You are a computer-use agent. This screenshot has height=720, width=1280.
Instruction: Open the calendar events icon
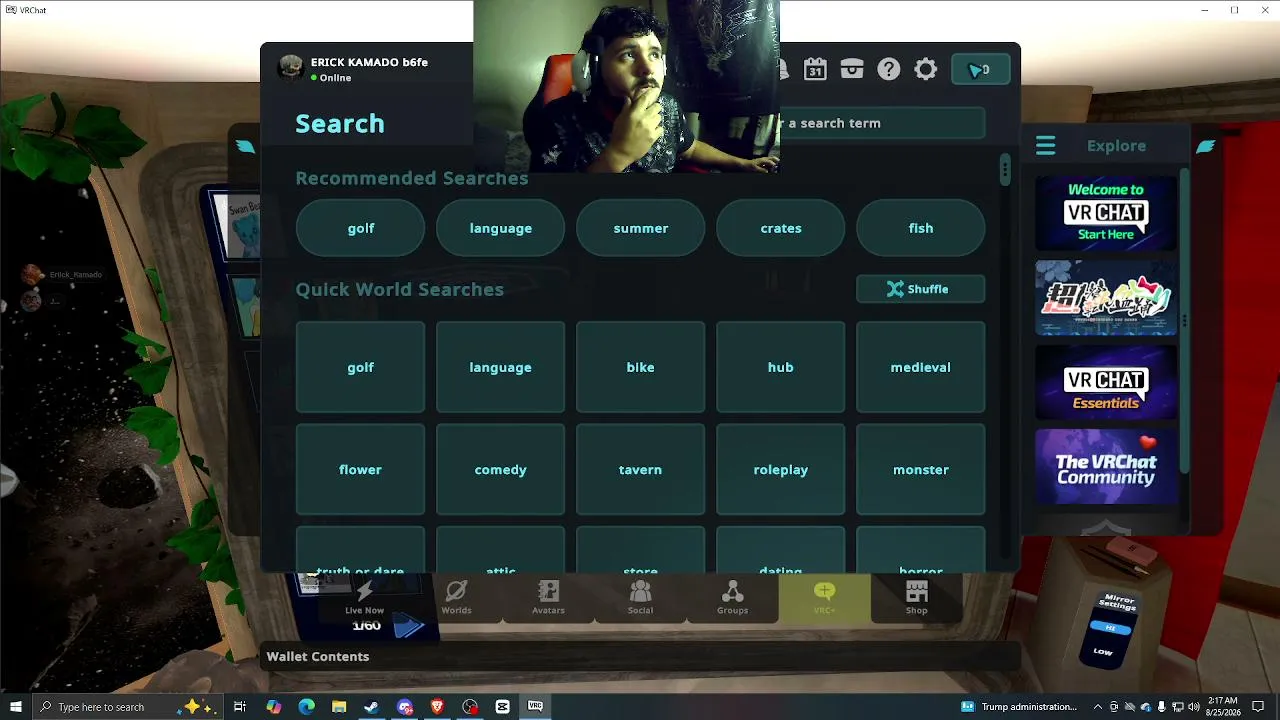815,69
